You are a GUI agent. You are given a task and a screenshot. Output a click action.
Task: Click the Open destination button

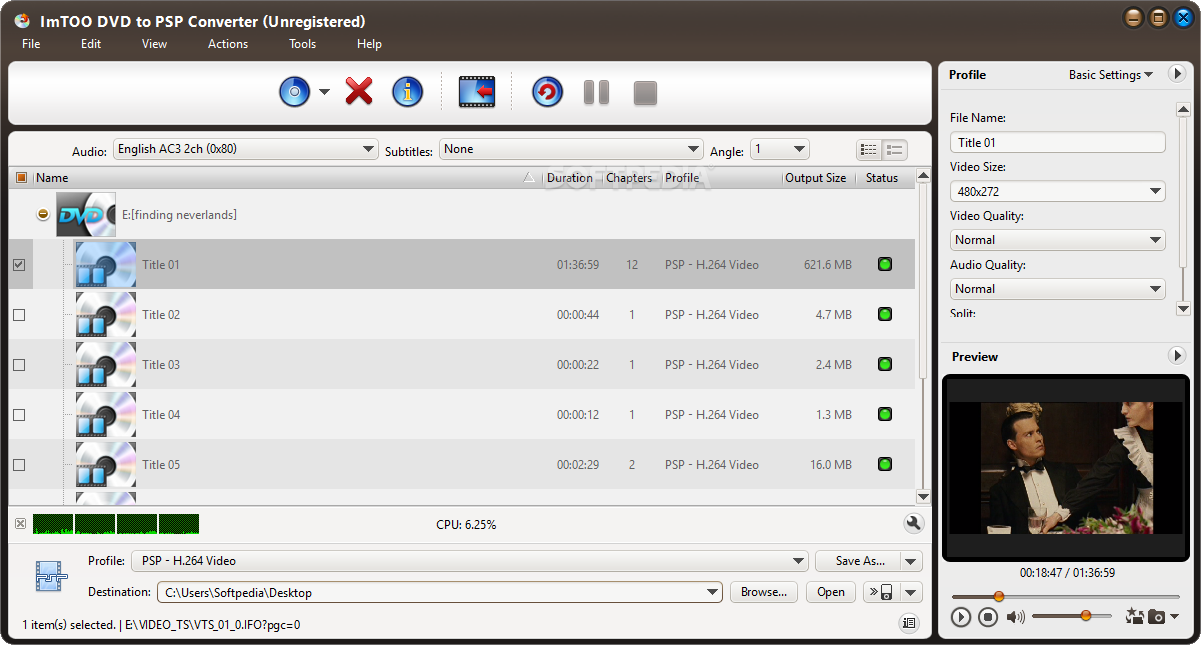(831, 592)
